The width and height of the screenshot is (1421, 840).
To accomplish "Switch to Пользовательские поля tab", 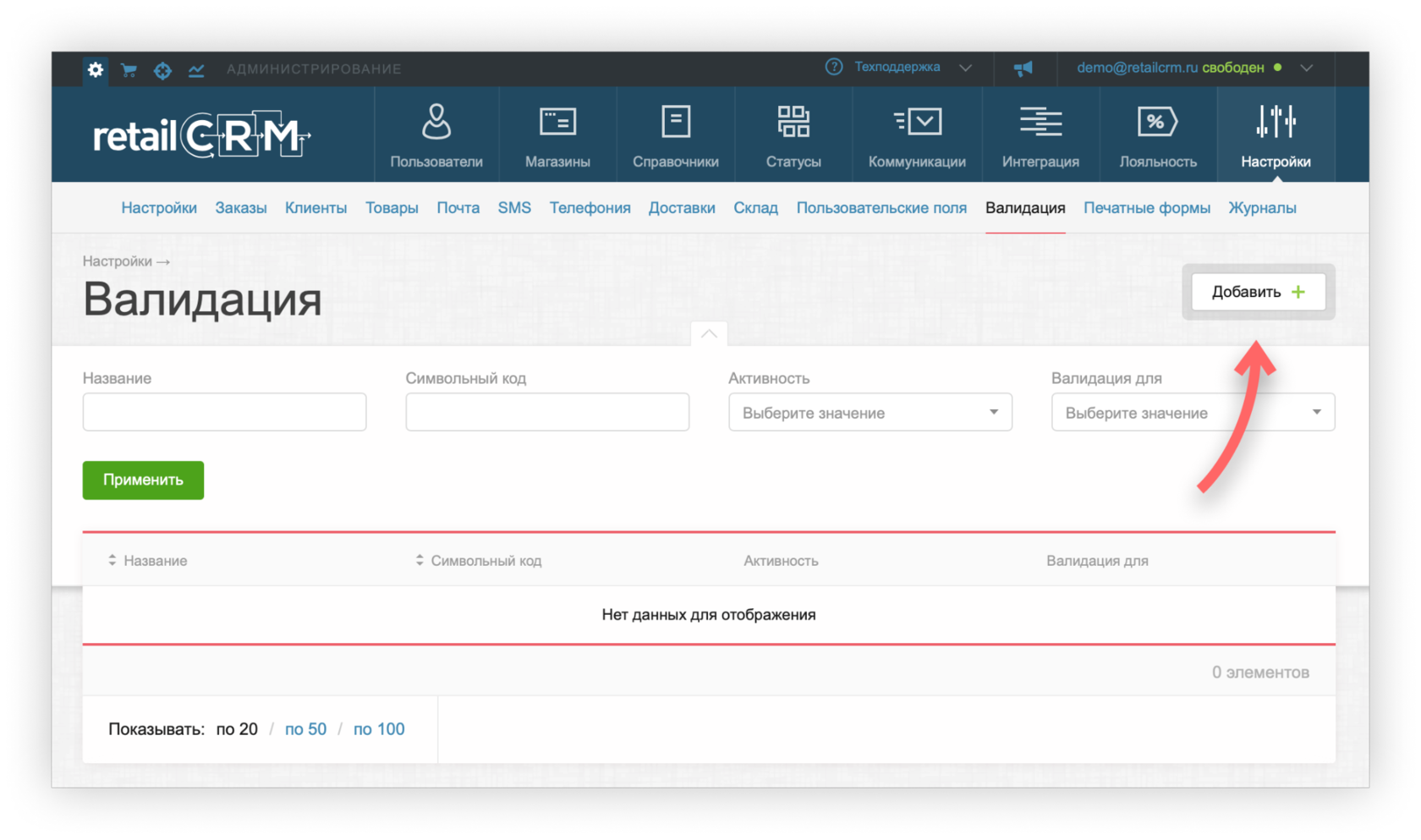I will click(x=881, y=208).
